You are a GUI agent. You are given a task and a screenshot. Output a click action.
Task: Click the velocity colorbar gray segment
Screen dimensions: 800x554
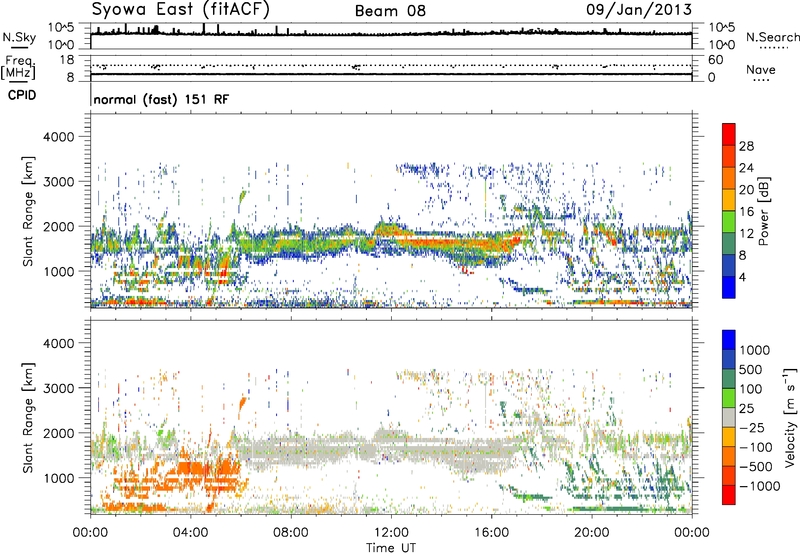tap(729, 417)
